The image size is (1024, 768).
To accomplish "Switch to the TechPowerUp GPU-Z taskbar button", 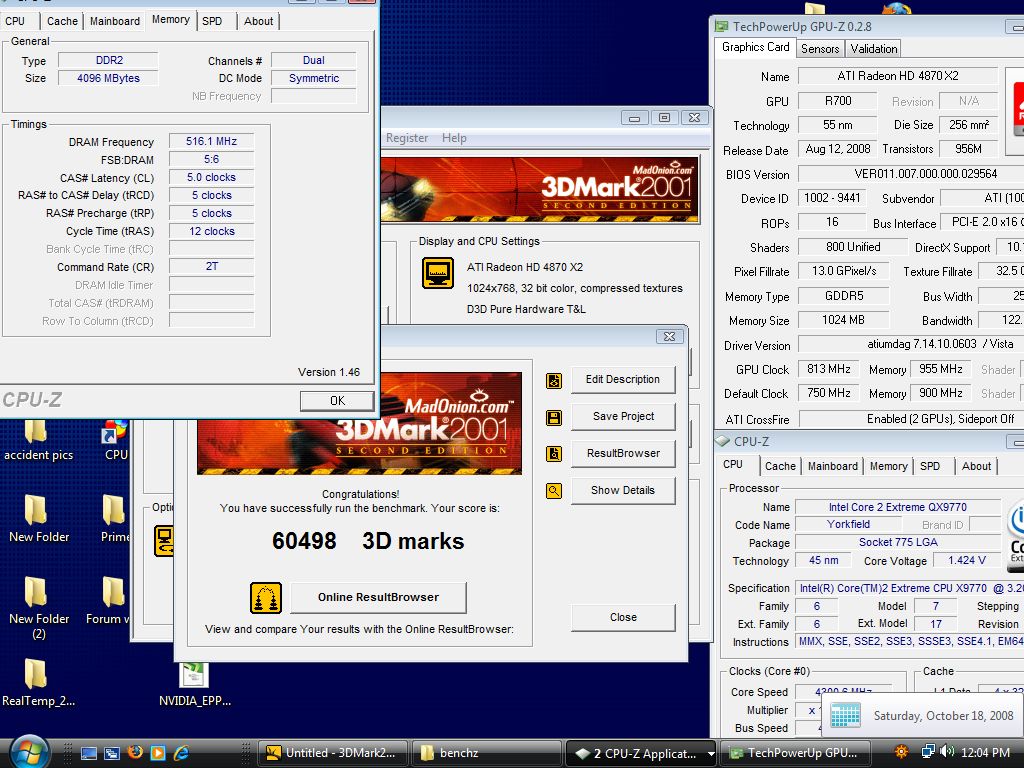I will point(796,753).
